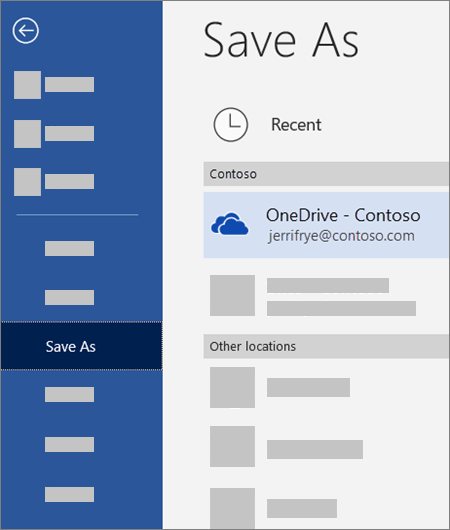450x530 pixels.
Task: Select the Save As menu item
Action: [x=81, y=346]
